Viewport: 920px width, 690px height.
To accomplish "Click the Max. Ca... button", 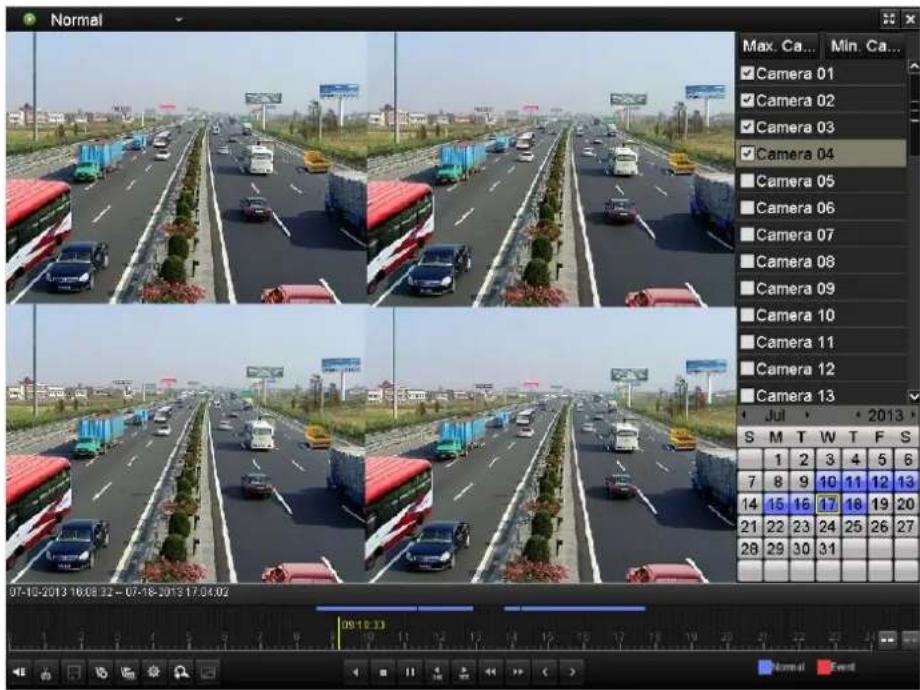I will coord(778,46).
